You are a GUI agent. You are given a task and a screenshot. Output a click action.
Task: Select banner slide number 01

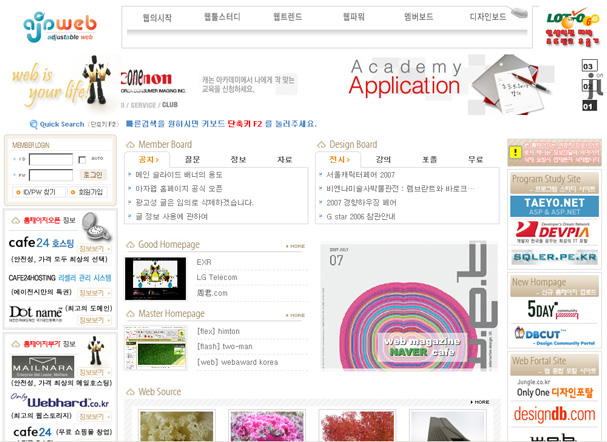coord(589,106)
